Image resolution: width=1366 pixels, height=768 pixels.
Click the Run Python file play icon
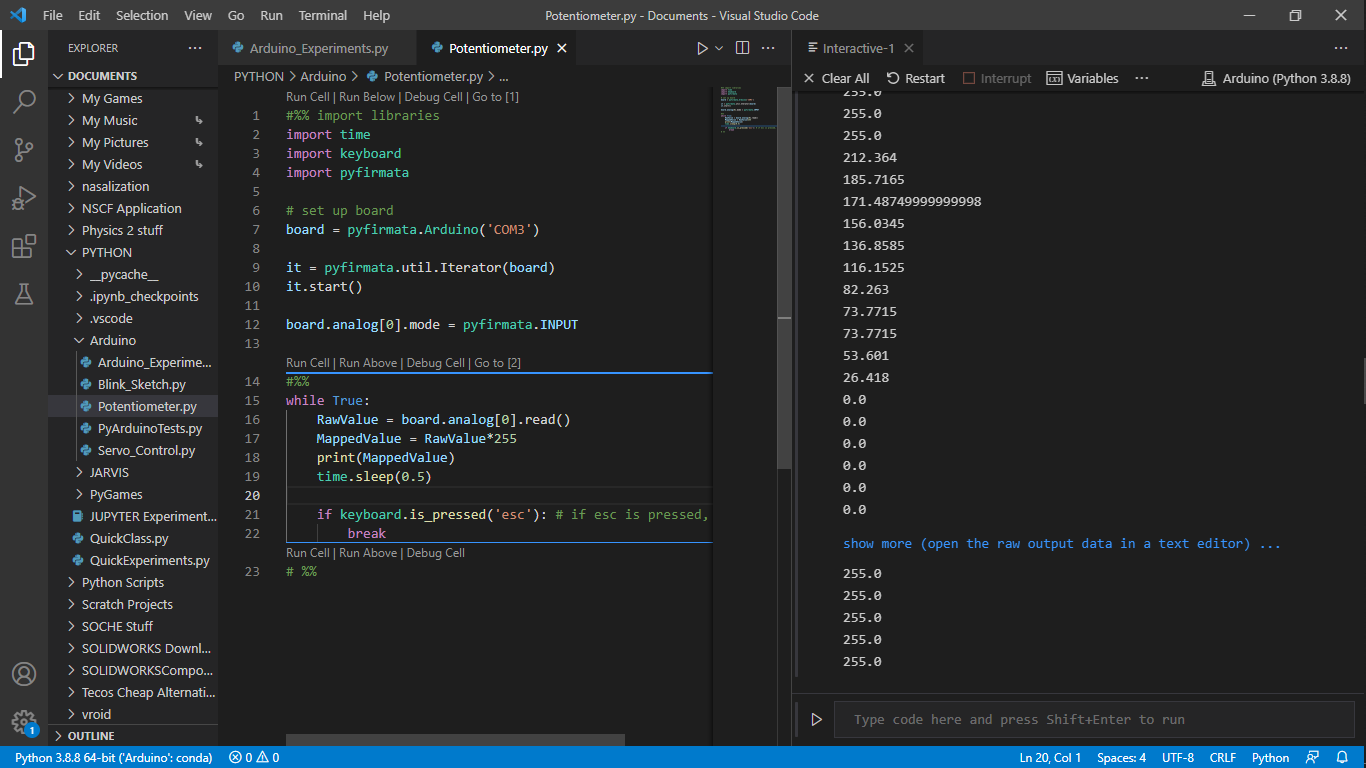[702, 48]
